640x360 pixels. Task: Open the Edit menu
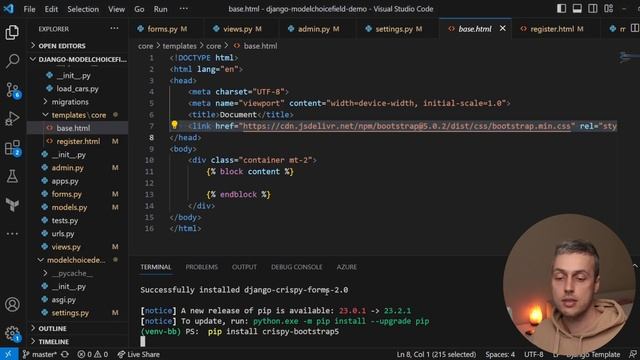tap(51, 9)
